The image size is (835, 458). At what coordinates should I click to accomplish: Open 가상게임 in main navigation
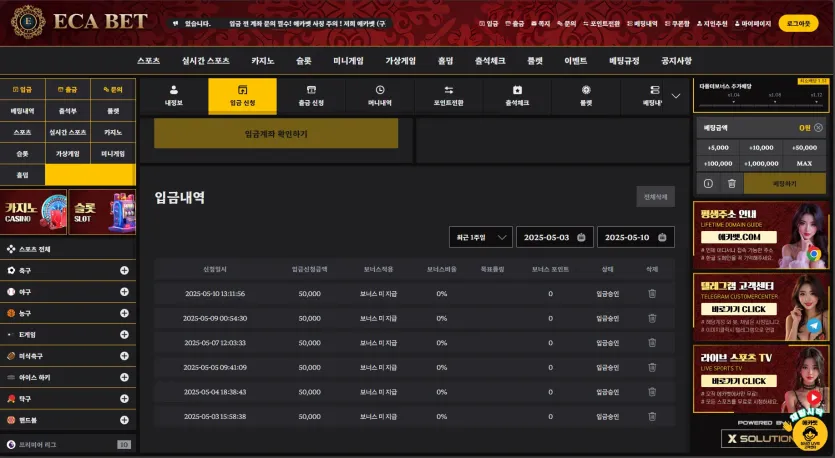click(400, 61)
